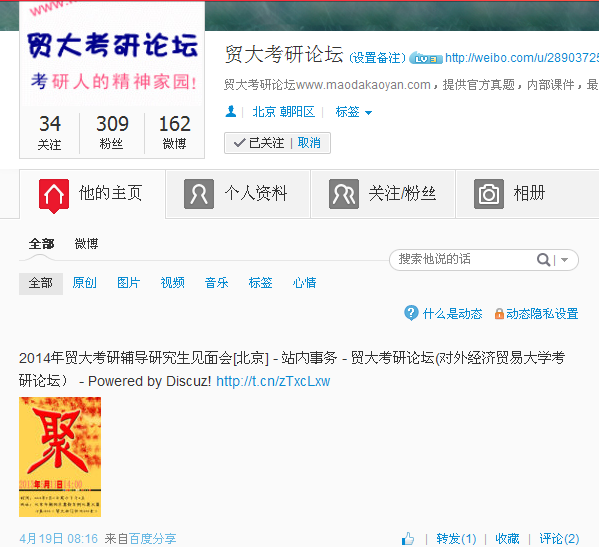Click the lock icon by 动态隐私设置
The width and height of the screenshot is (599, 547).
pyautogui.click(x=499, y=314)
